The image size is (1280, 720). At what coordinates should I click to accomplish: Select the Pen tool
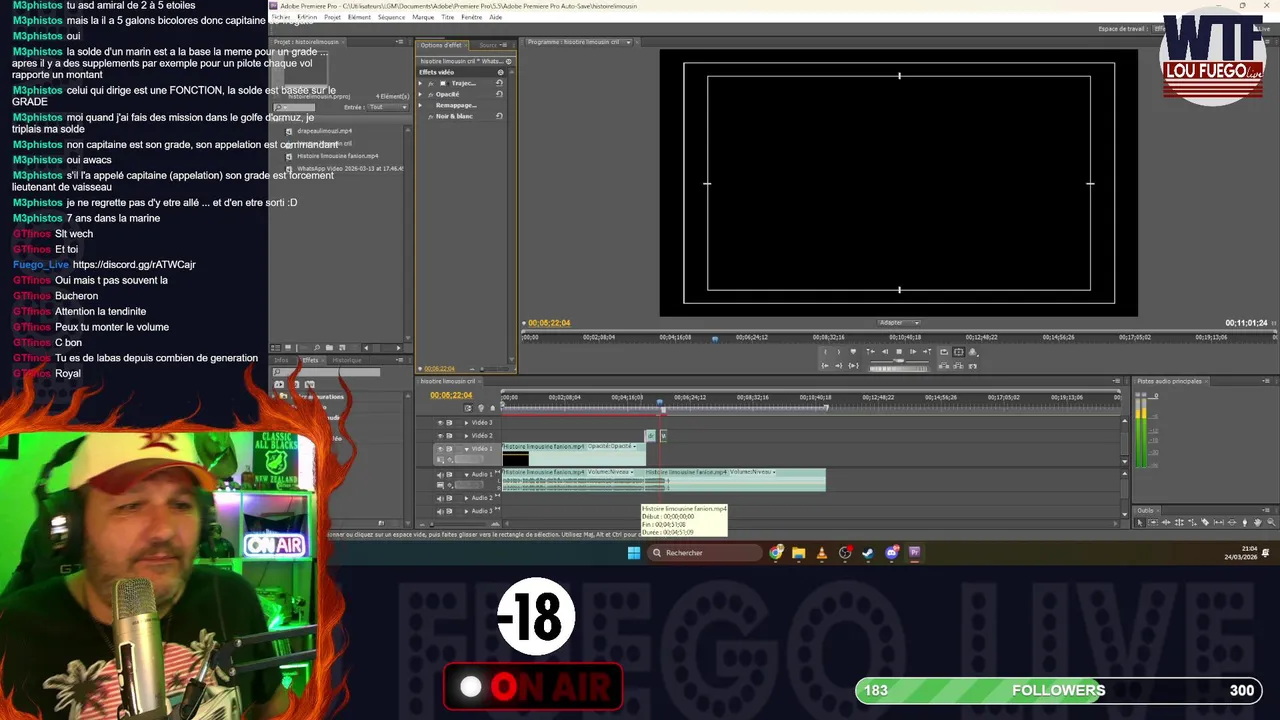point(1245,522)
